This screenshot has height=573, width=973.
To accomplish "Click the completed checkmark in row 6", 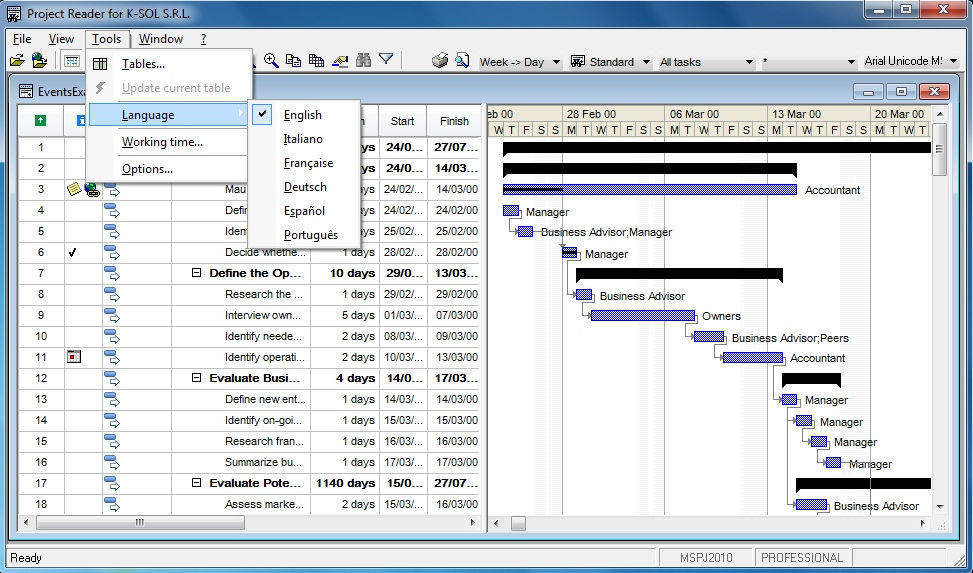I will [x=73, y=252].
